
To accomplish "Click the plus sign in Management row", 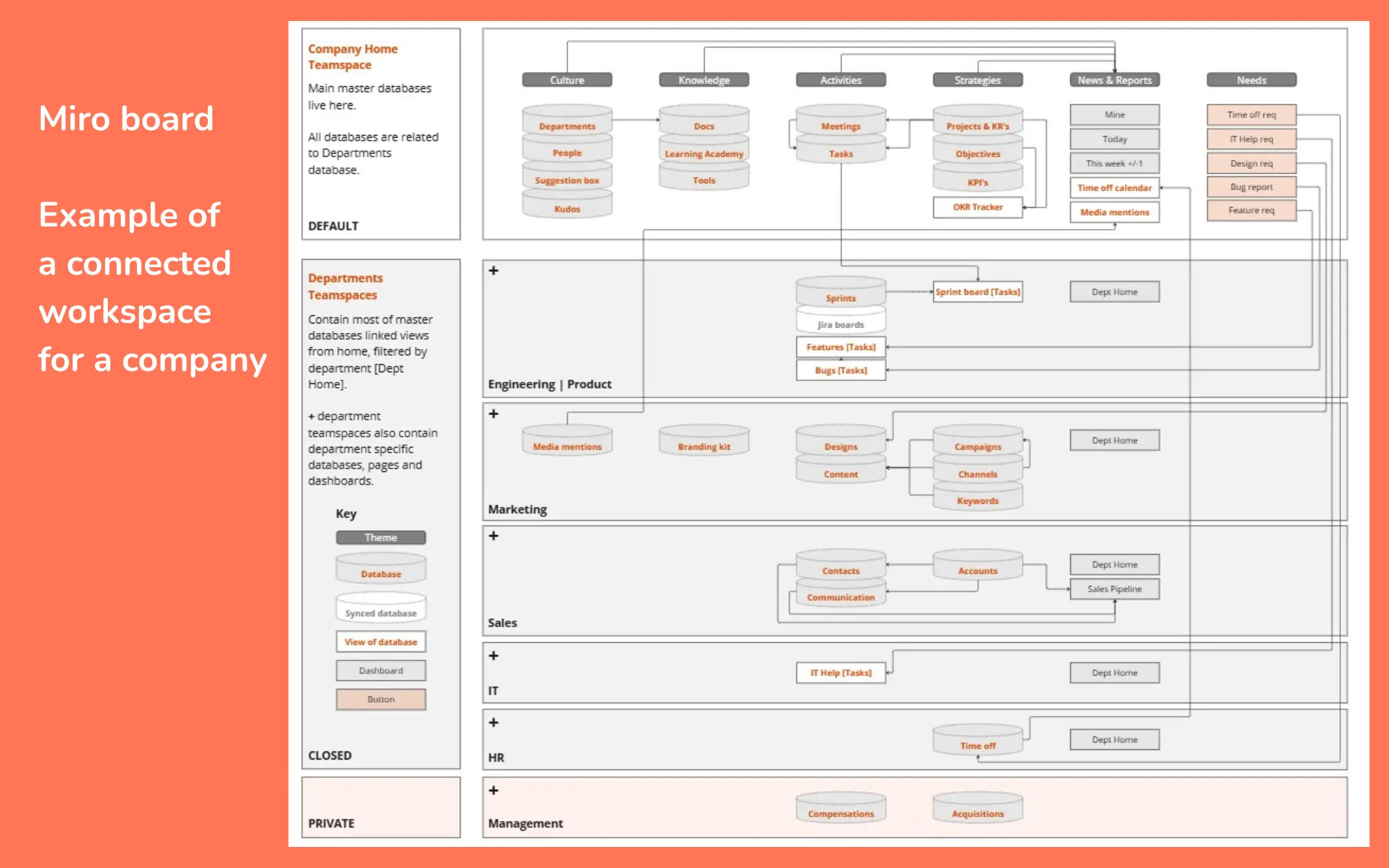I will point(494,790).
